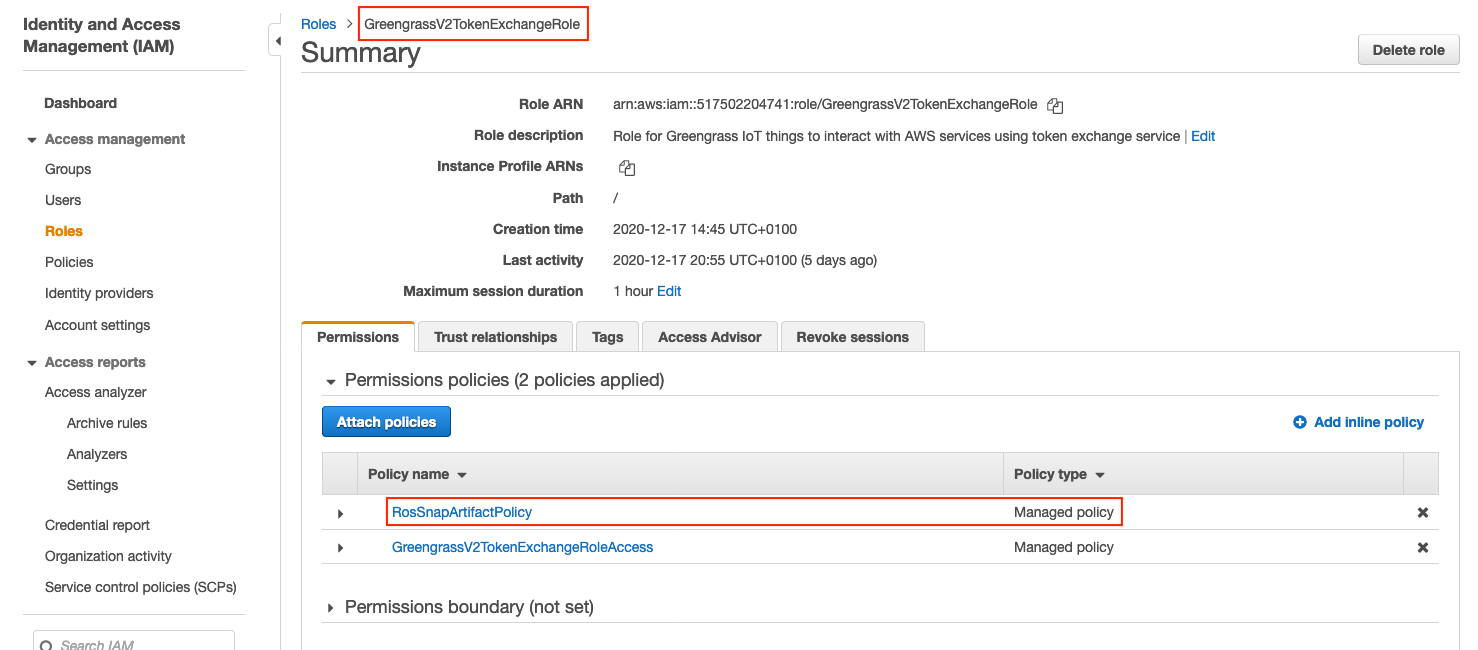This screenshot has height=650, width=1478.
Task: Detach RosSnapArtifactPolicy using its X icon
Action: (x=1422, y=512)
